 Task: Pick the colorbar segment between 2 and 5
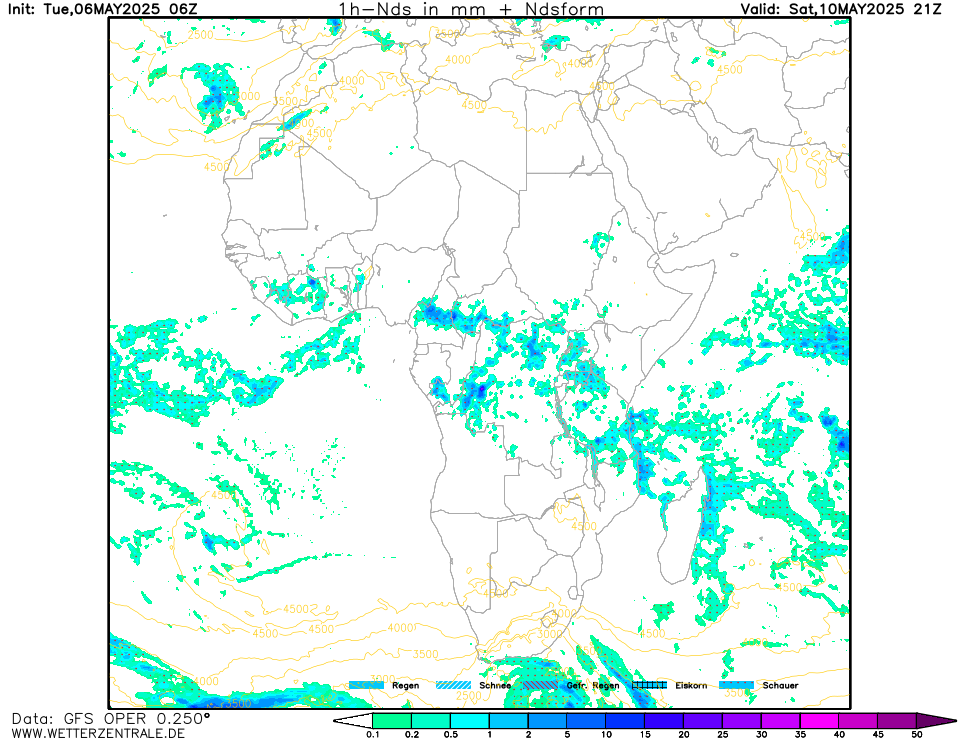[x=547, y=721]
